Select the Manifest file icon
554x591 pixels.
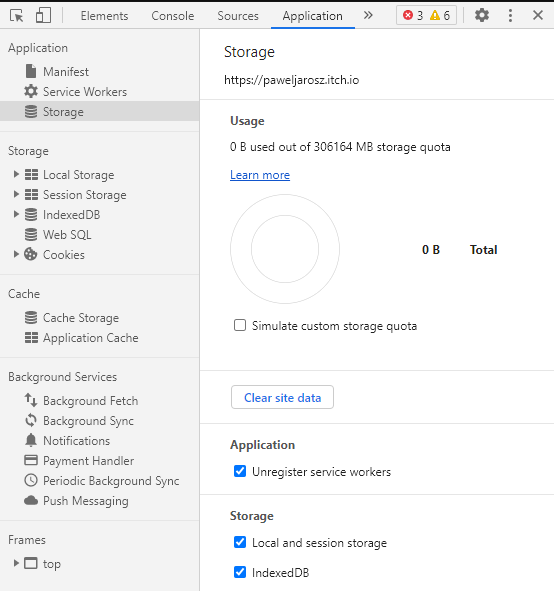(31, 72)
